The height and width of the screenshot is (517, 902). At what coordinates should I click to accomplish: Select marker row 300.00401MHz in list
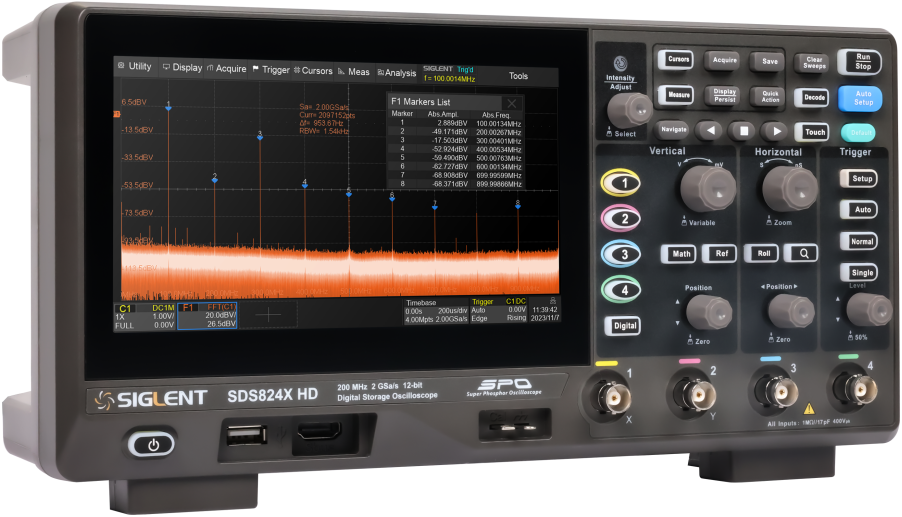456,140
